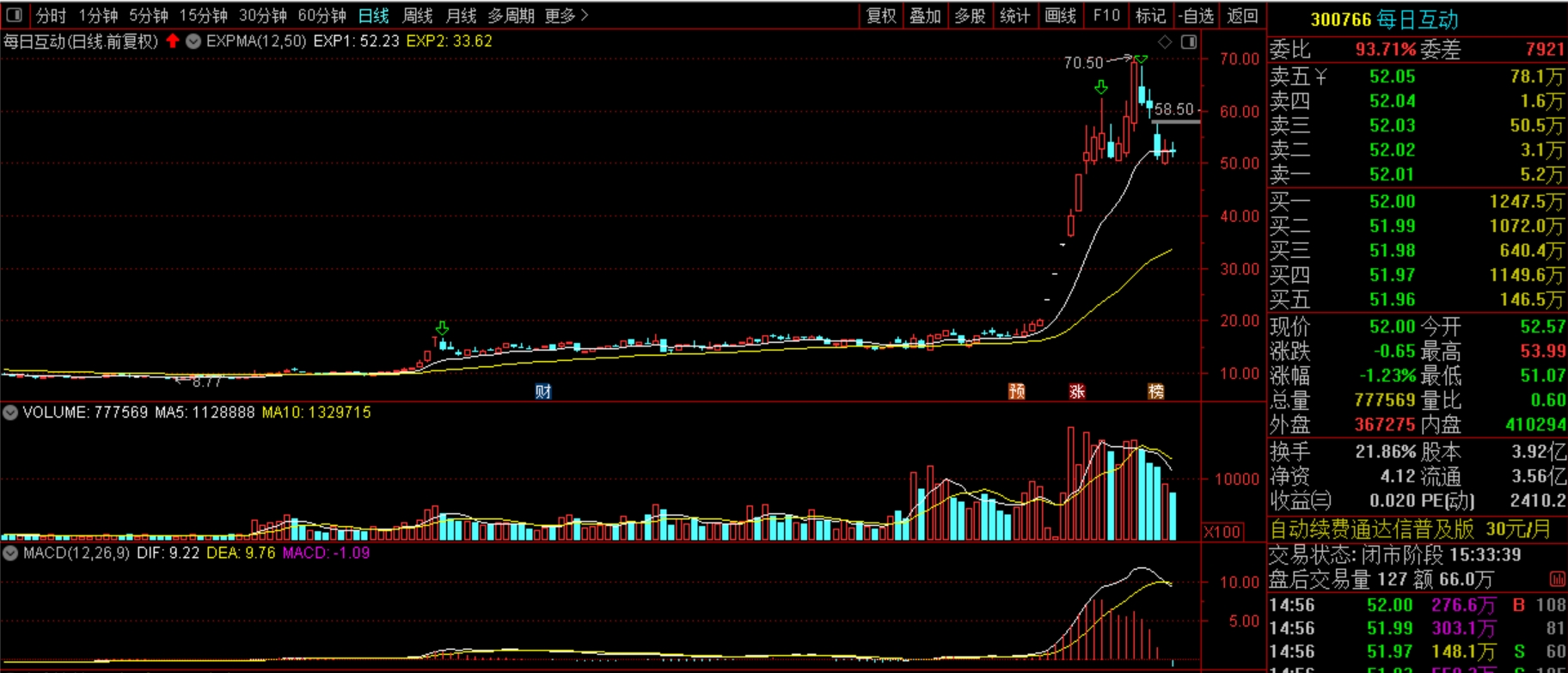
Task: Click the 自动续费通达信普及版 30元/月 link
Action: [x=1410, y=529]
